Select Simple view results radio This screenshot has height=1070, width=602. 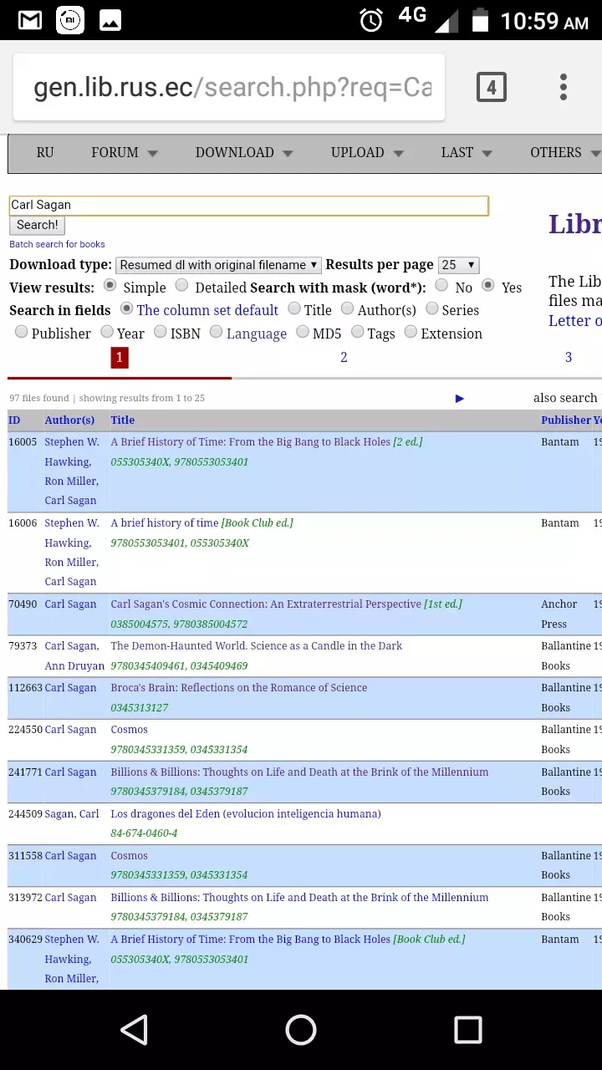pos(109,286)
